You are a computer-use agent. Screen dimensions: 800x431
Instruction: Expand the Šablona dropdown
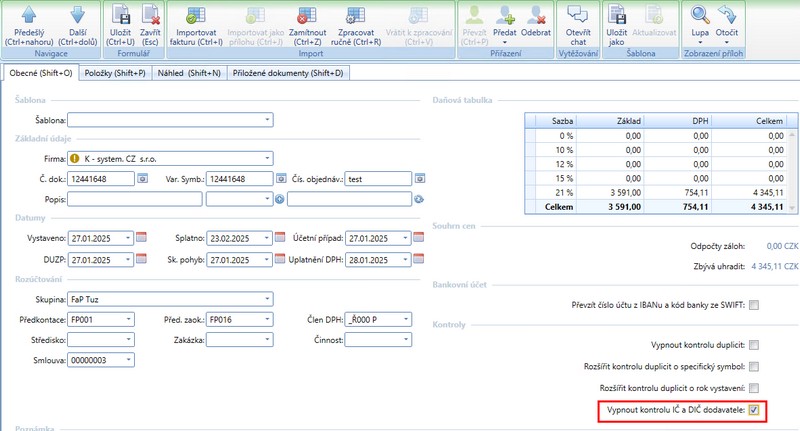click(267, 120)
